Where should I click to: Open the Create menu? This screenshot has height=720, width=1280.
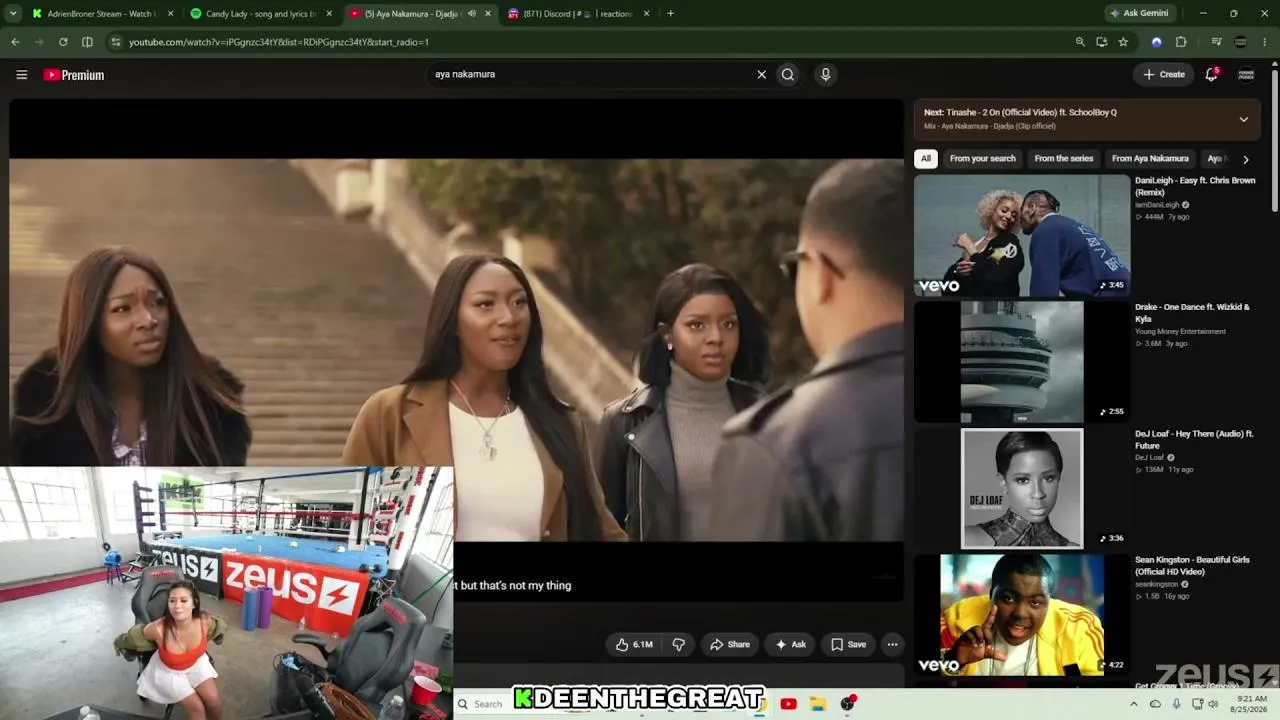coord(1164,74)
